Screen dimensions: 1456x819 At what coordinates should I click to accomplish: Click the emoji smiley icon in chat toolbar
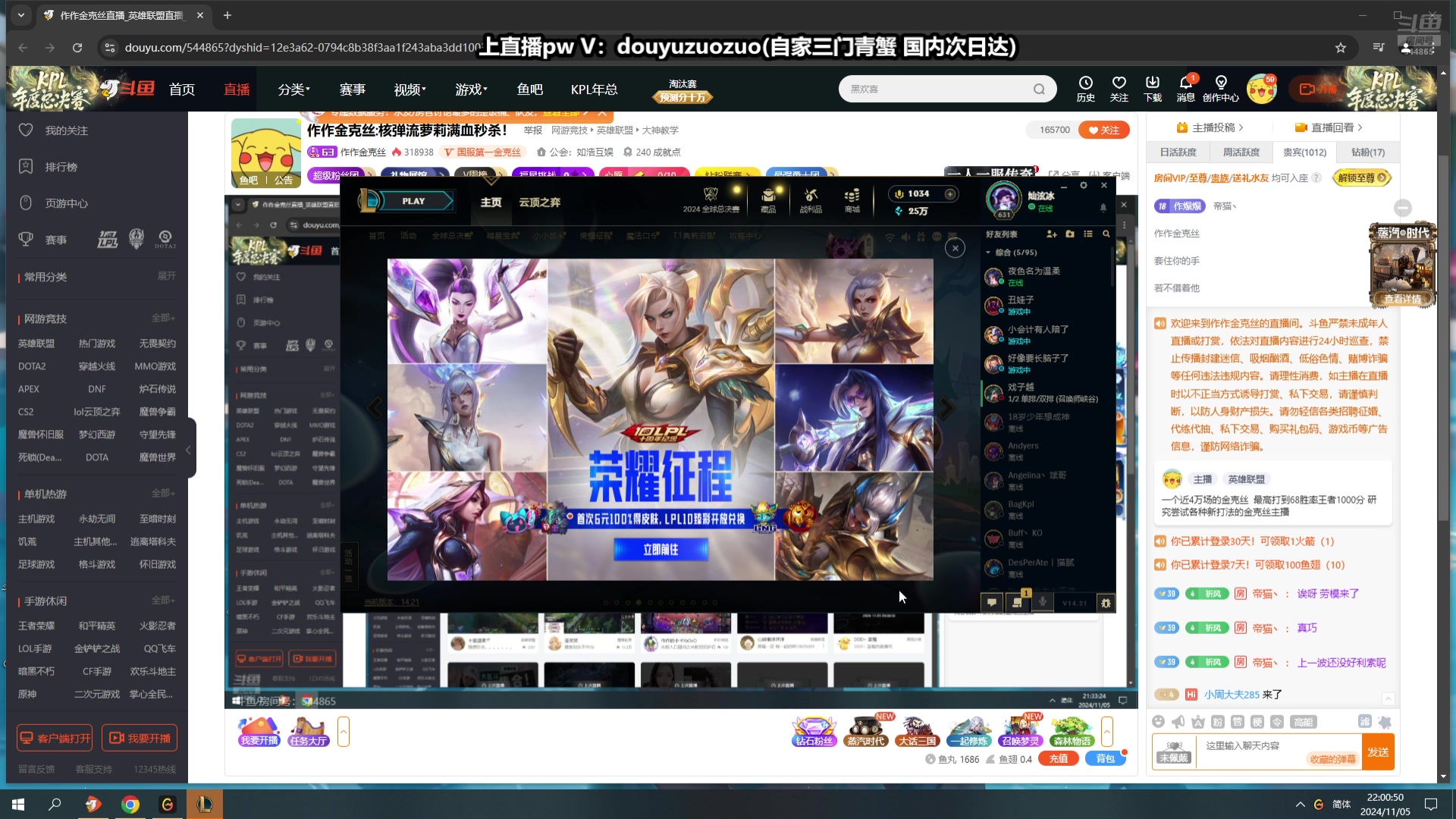coord(1158,722)
